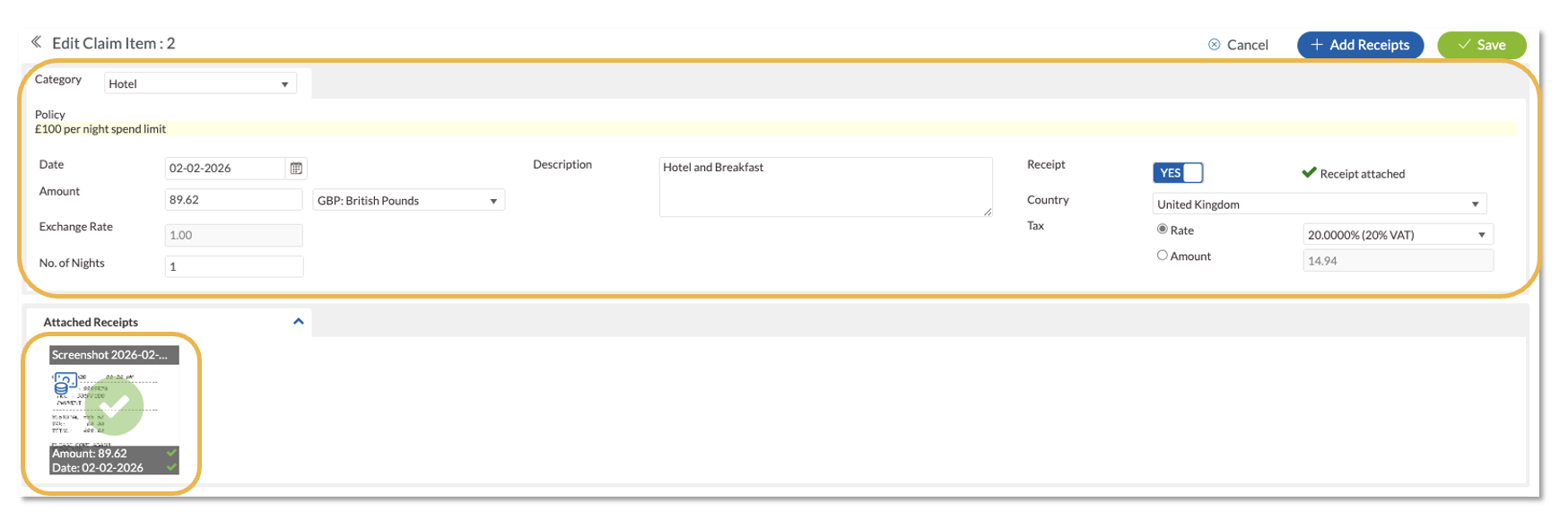The height and width of the screenshot is (529, 1568).
Task: Click Cancel to discard changes
Action: [1238, 45]
